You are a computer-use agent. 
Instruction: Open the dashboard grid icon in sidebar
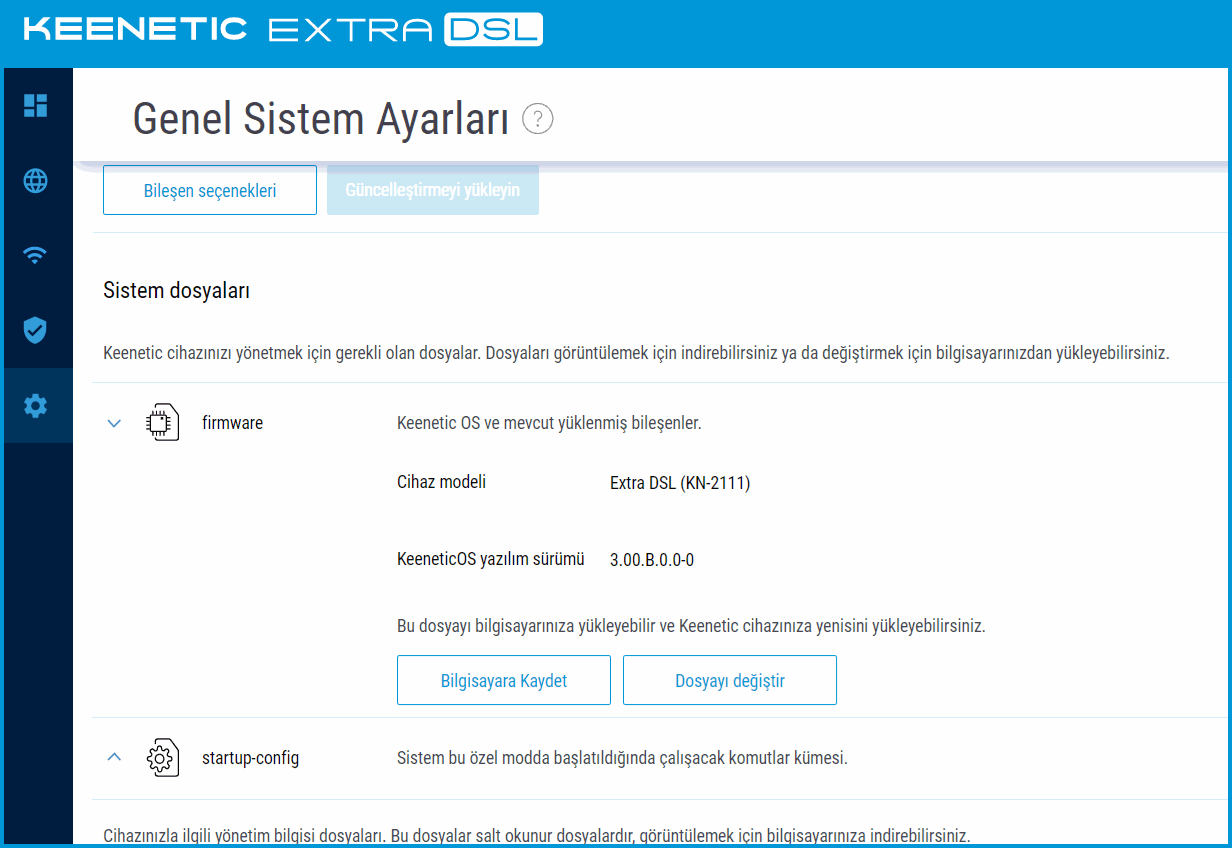[x=36, y=105]
